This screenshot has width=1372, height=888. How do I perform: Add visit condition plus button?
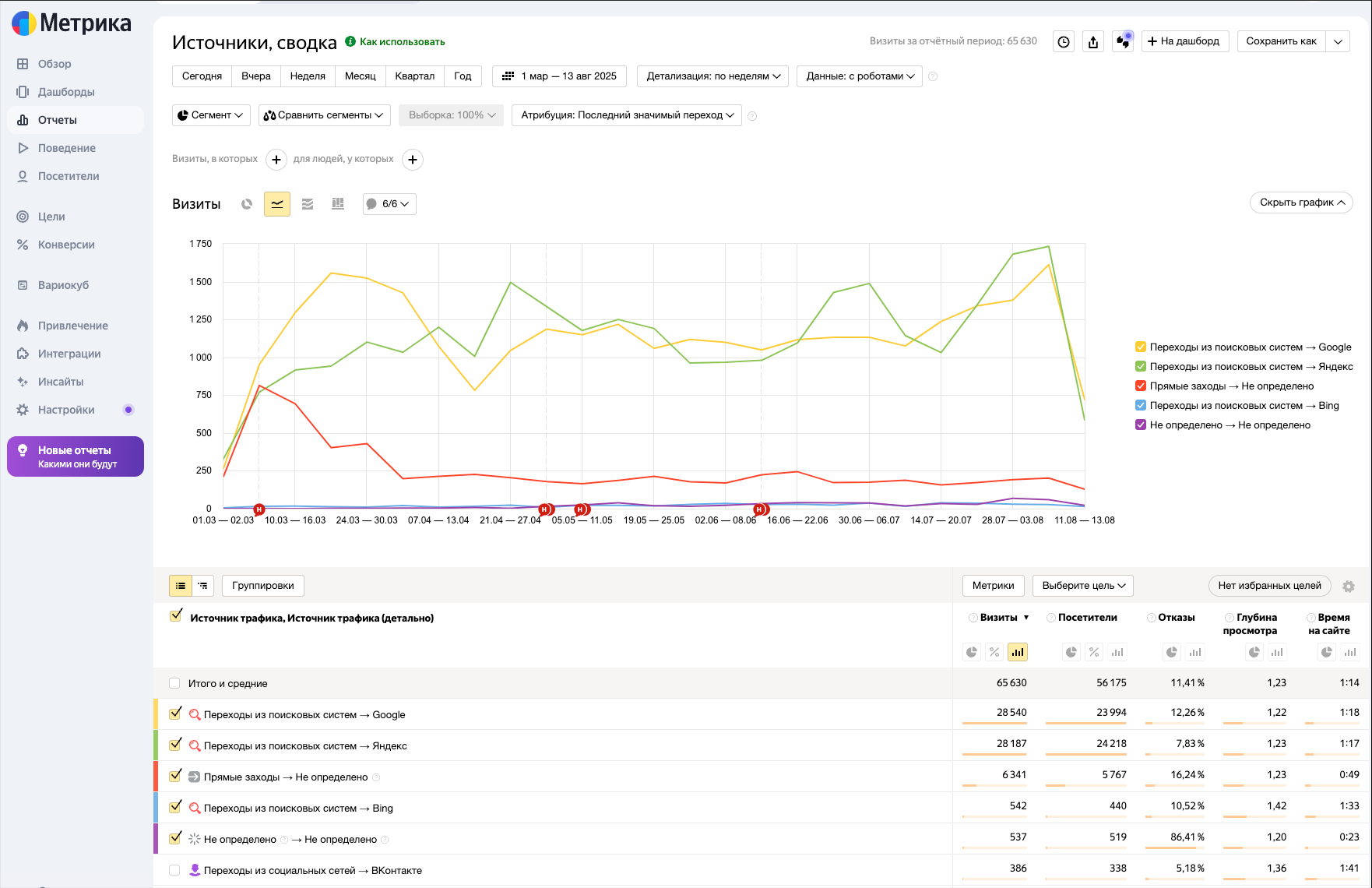coord(276,160)
